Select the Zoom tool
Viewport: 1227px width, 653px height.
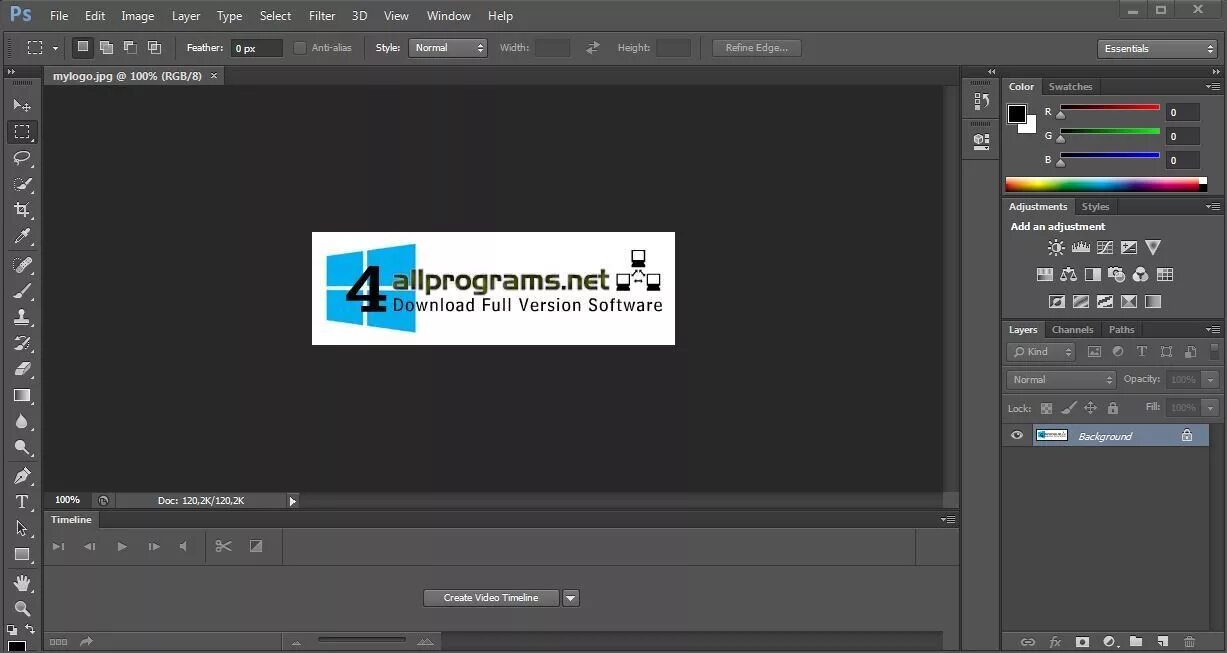click(23, 607)
